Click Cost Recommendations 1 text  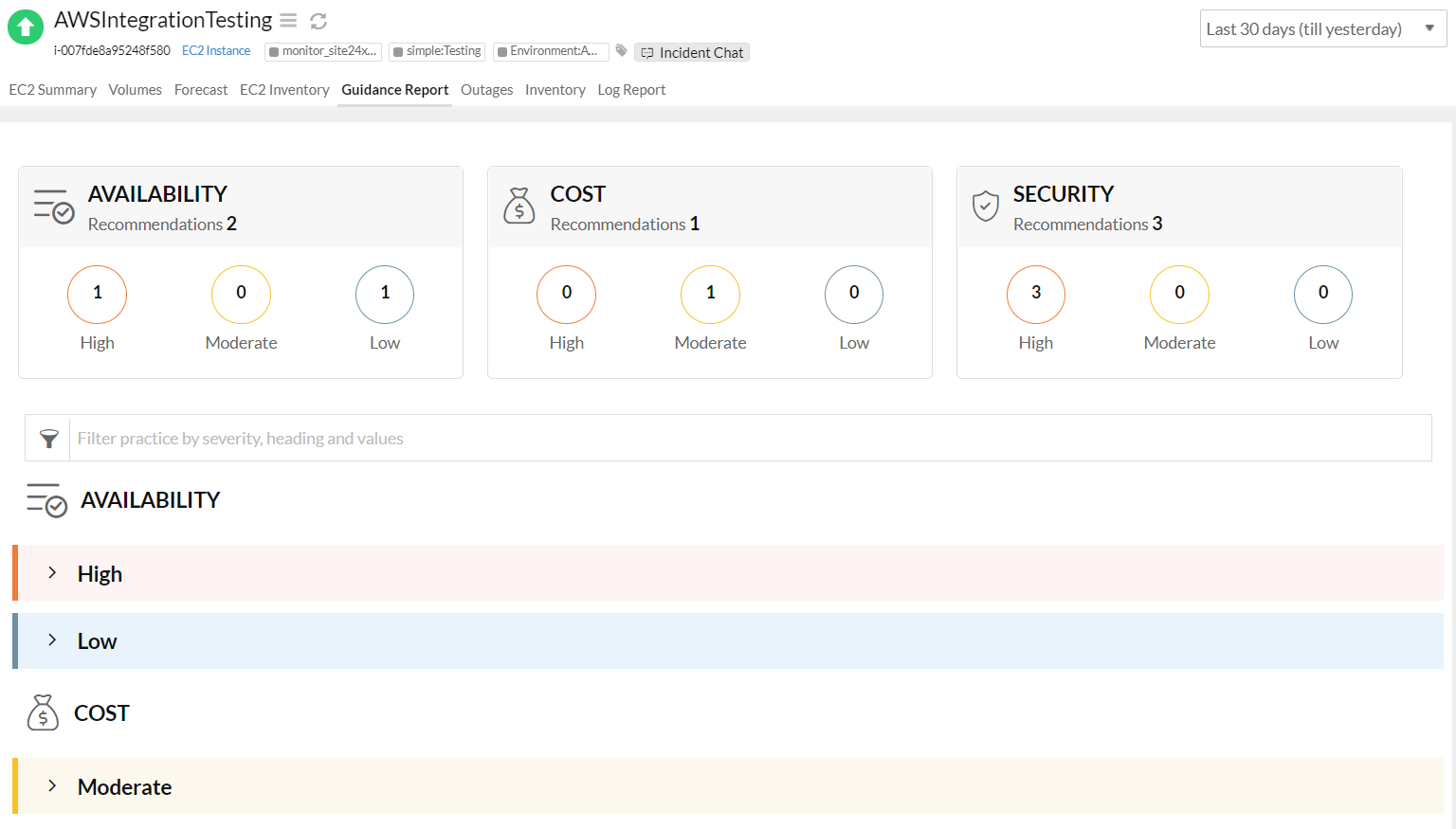click(x=625, y=225)
